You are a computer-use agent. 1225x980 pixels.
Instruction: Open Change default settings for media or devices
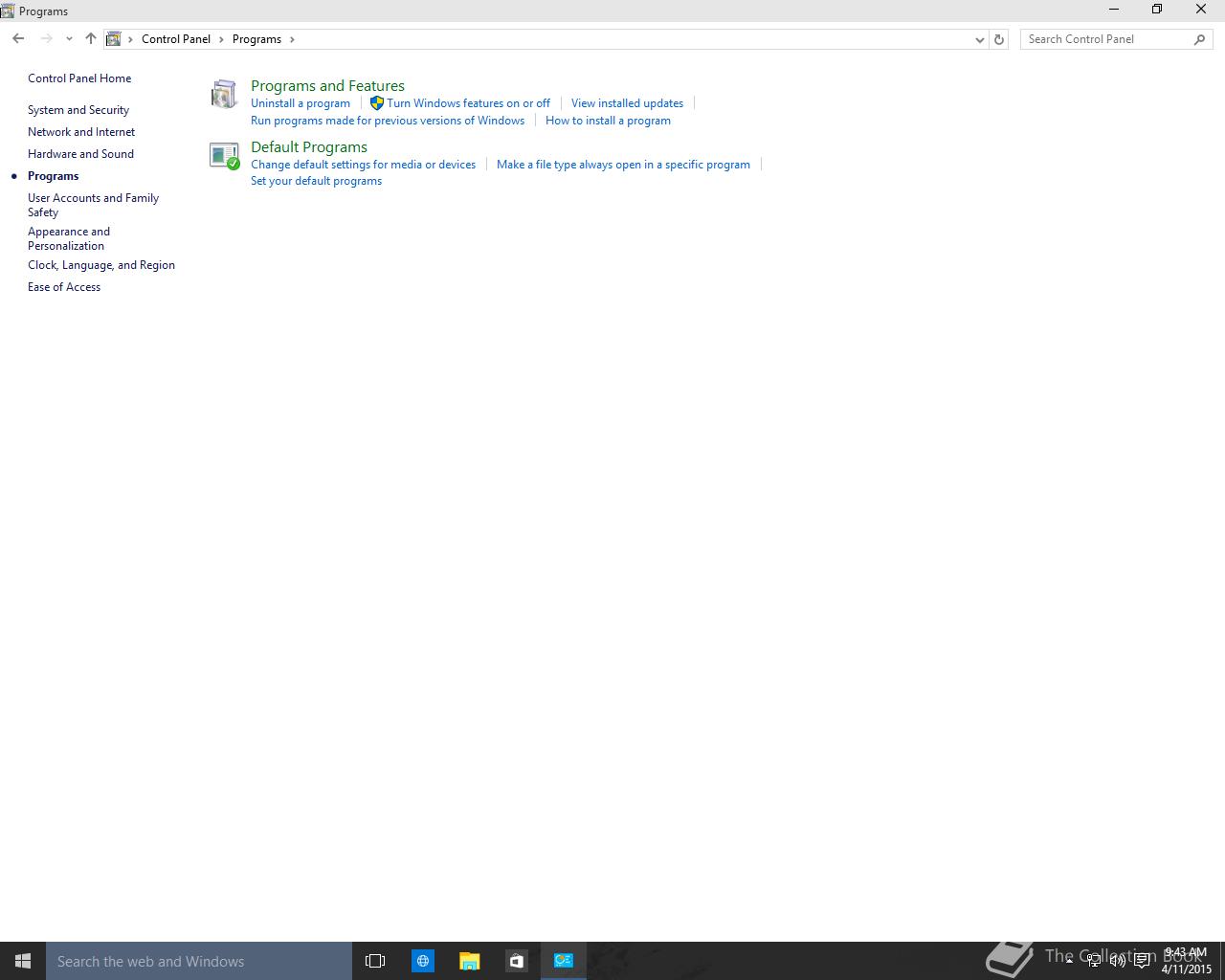tap(363, 165)
